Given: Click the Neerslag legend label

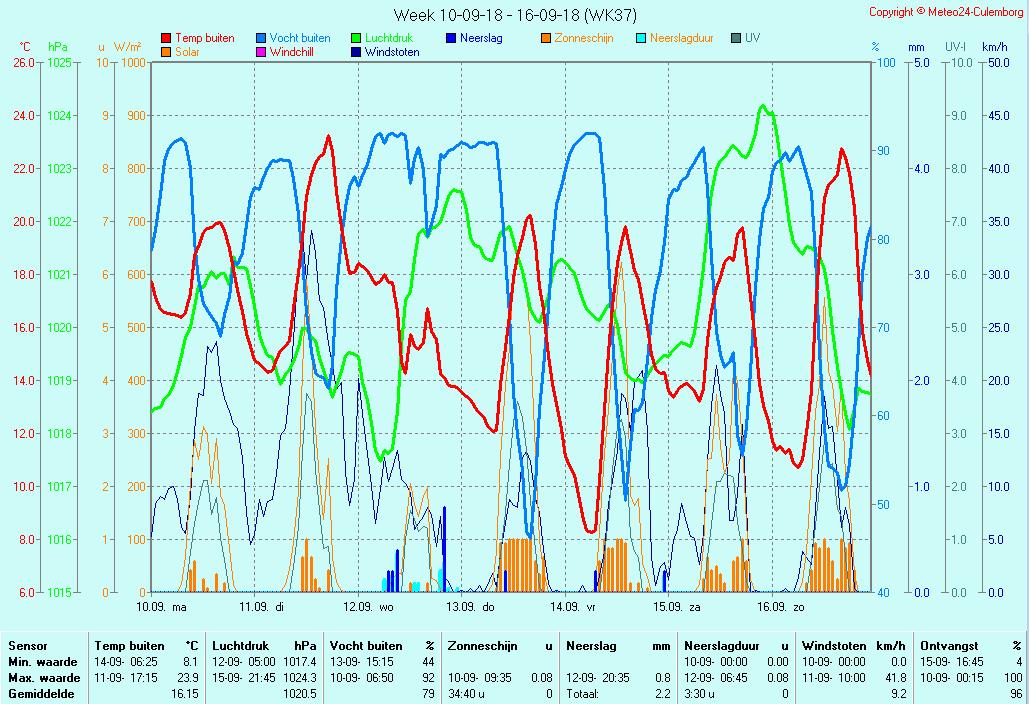Looking at the screenshot, I should pyautogui.click(x=481, y=38).
